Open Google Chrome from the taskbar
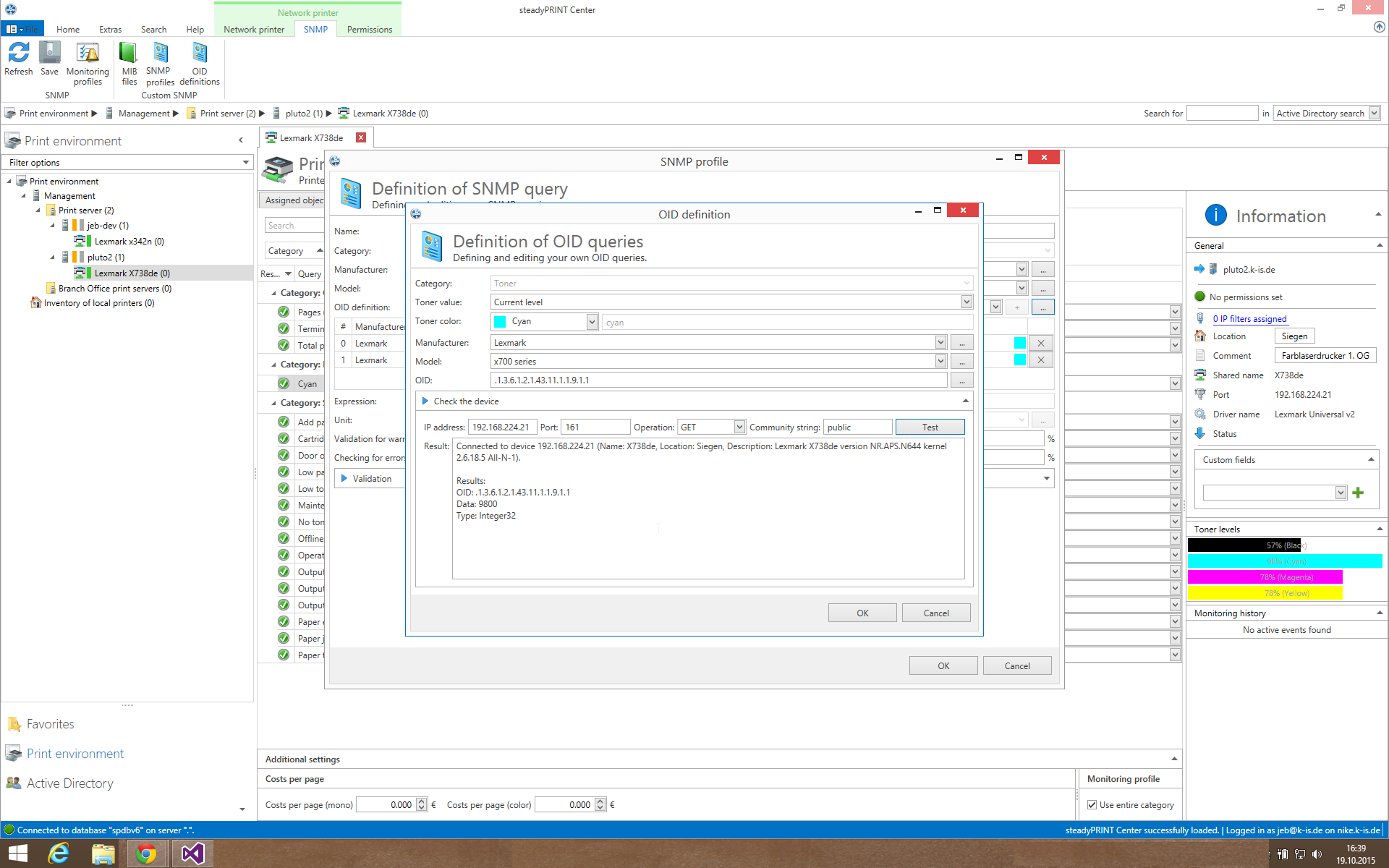Screen dimensions: 1389x868 pos(147,854)
